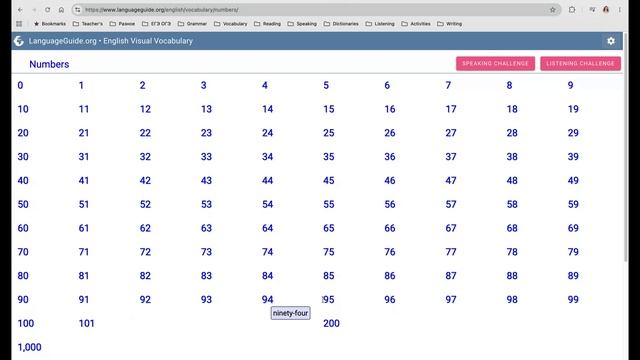Open the Reading bookmark folder
The width and height of the screenshot is (640, 360).
pyautogui.click(x=267, y=24)
